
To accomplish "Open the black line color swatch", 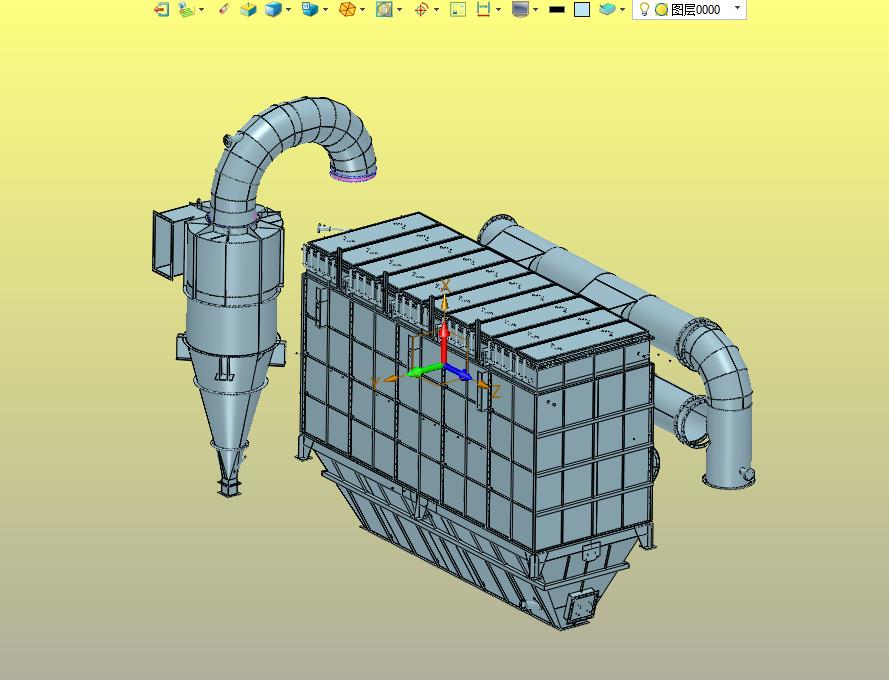I will tap(557, 10).
